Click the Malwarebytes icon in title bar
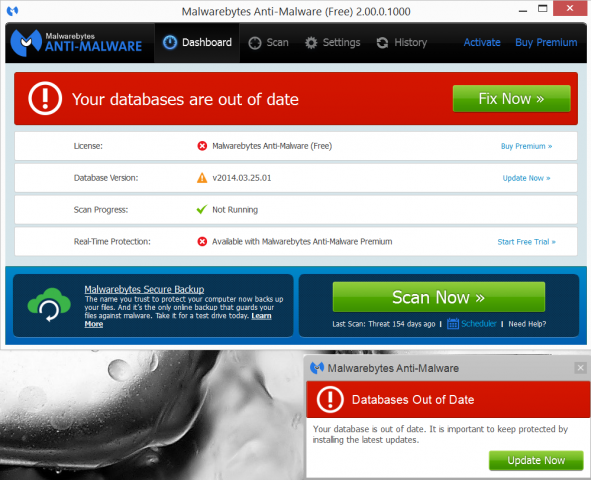Image resolution: width=591 pixels, height=480 pixels. tap(12, 11)
